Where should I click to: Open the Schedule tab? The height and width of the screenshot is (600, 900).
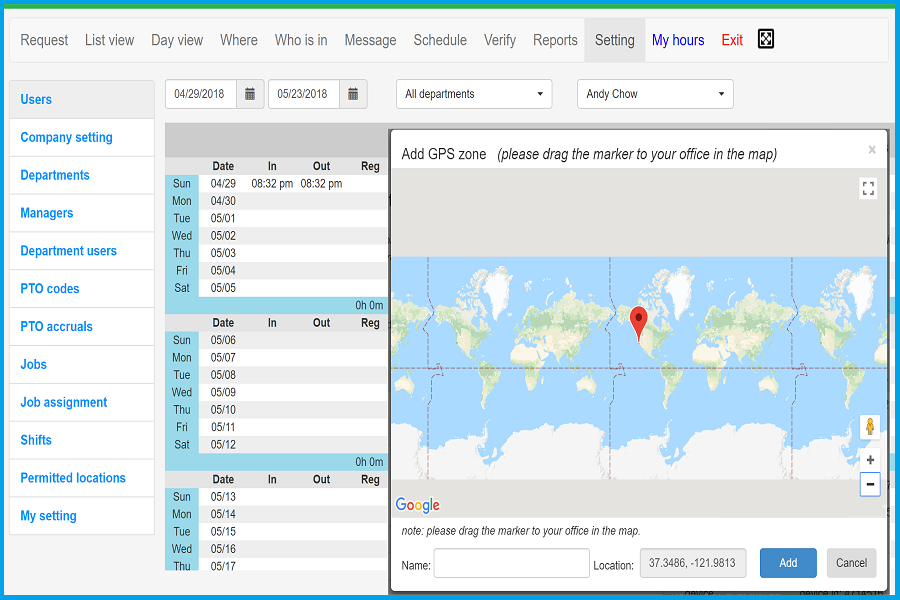[440, 40]
